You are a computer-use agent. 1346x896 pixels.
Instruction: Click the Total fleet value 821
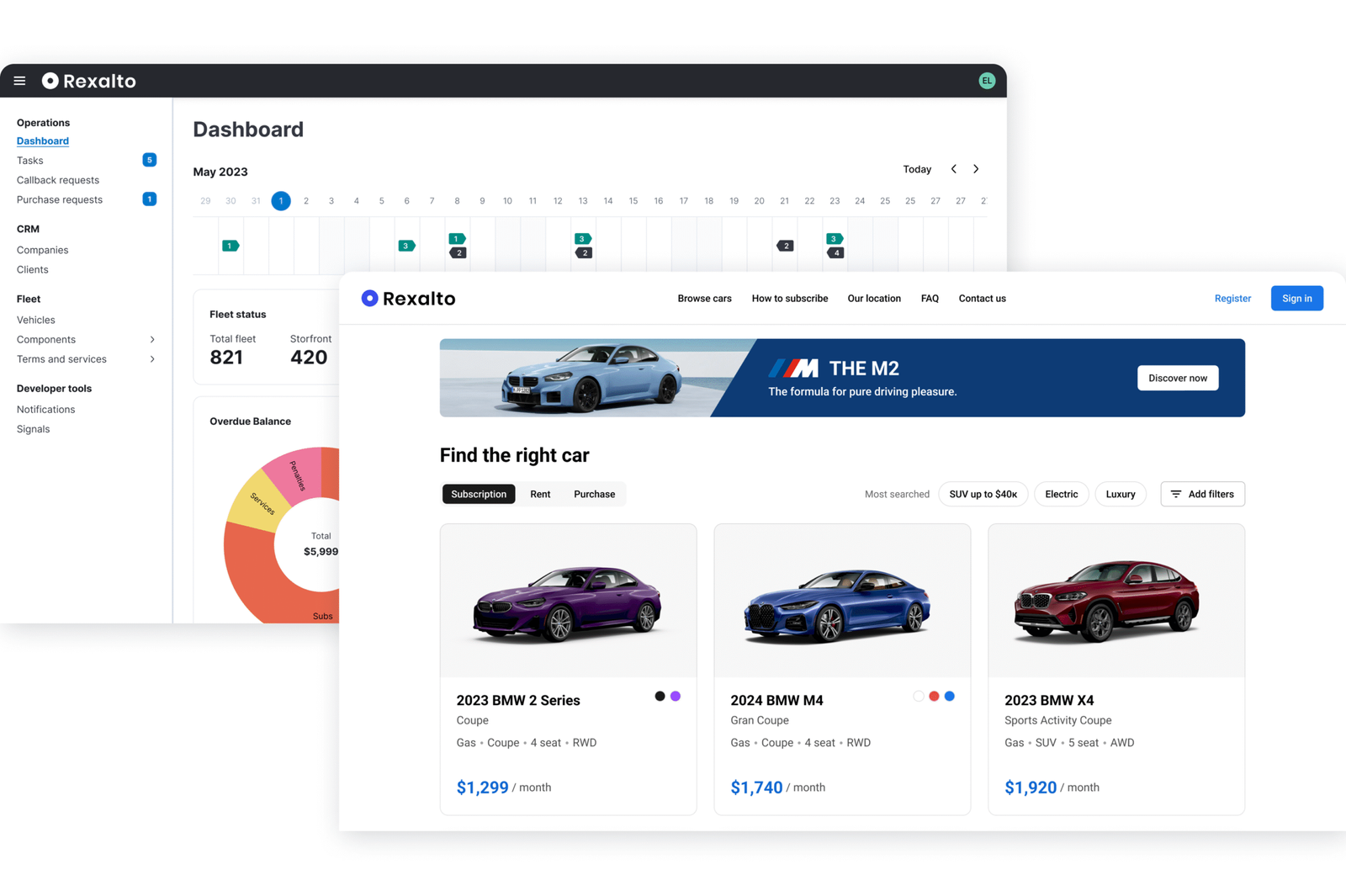tap(226, 358)
